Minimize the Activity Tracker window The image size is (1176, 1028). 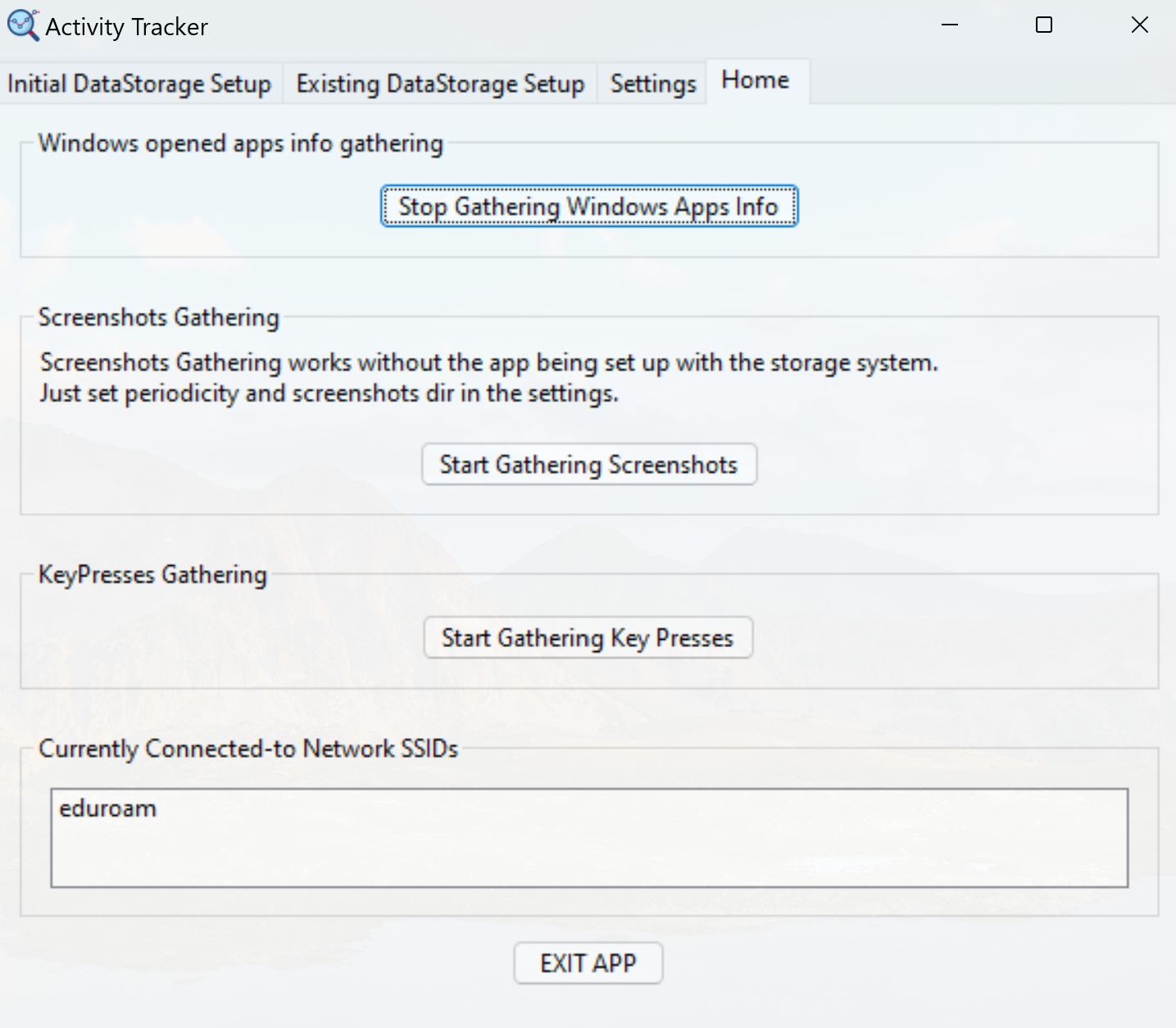950,25
